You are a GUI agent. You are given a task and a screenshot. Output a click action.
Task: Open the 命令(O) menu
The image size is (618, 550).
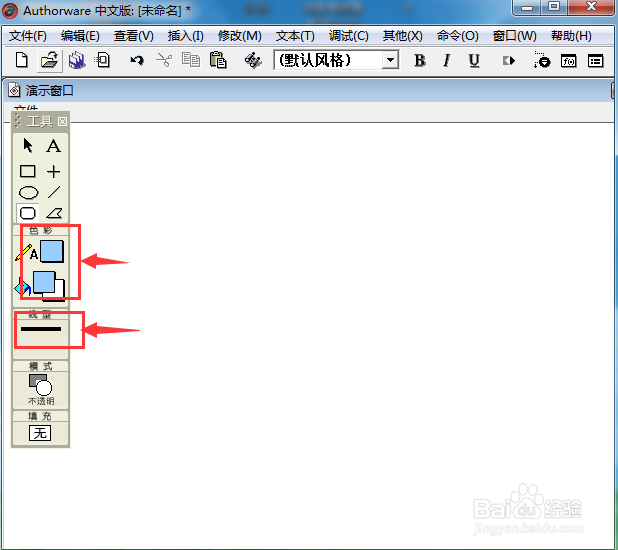pos(457,36)
